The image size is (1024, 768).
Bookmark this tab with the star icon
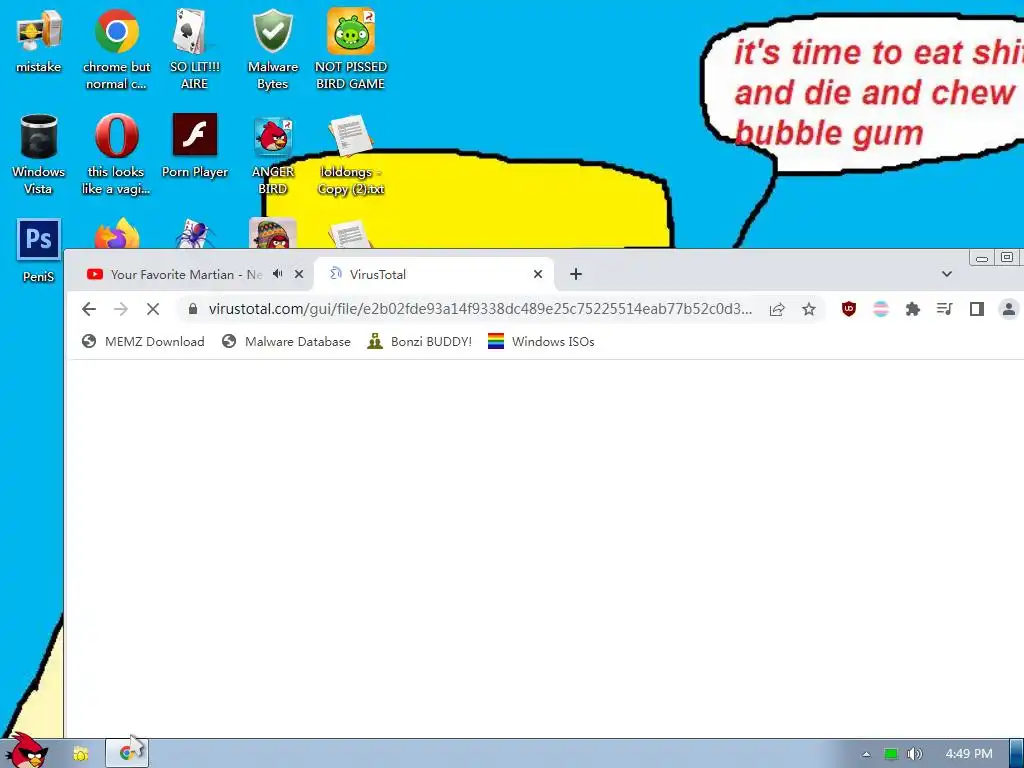808,309
